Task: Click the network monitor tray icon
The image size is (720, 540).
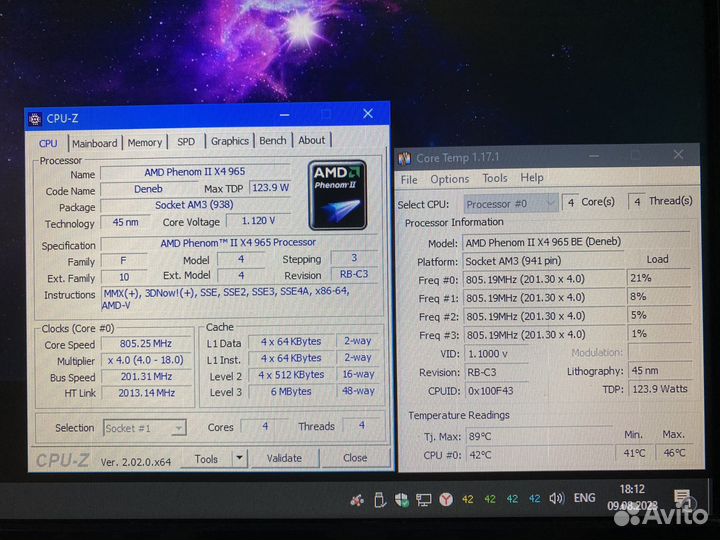Action: click(423, 500)
